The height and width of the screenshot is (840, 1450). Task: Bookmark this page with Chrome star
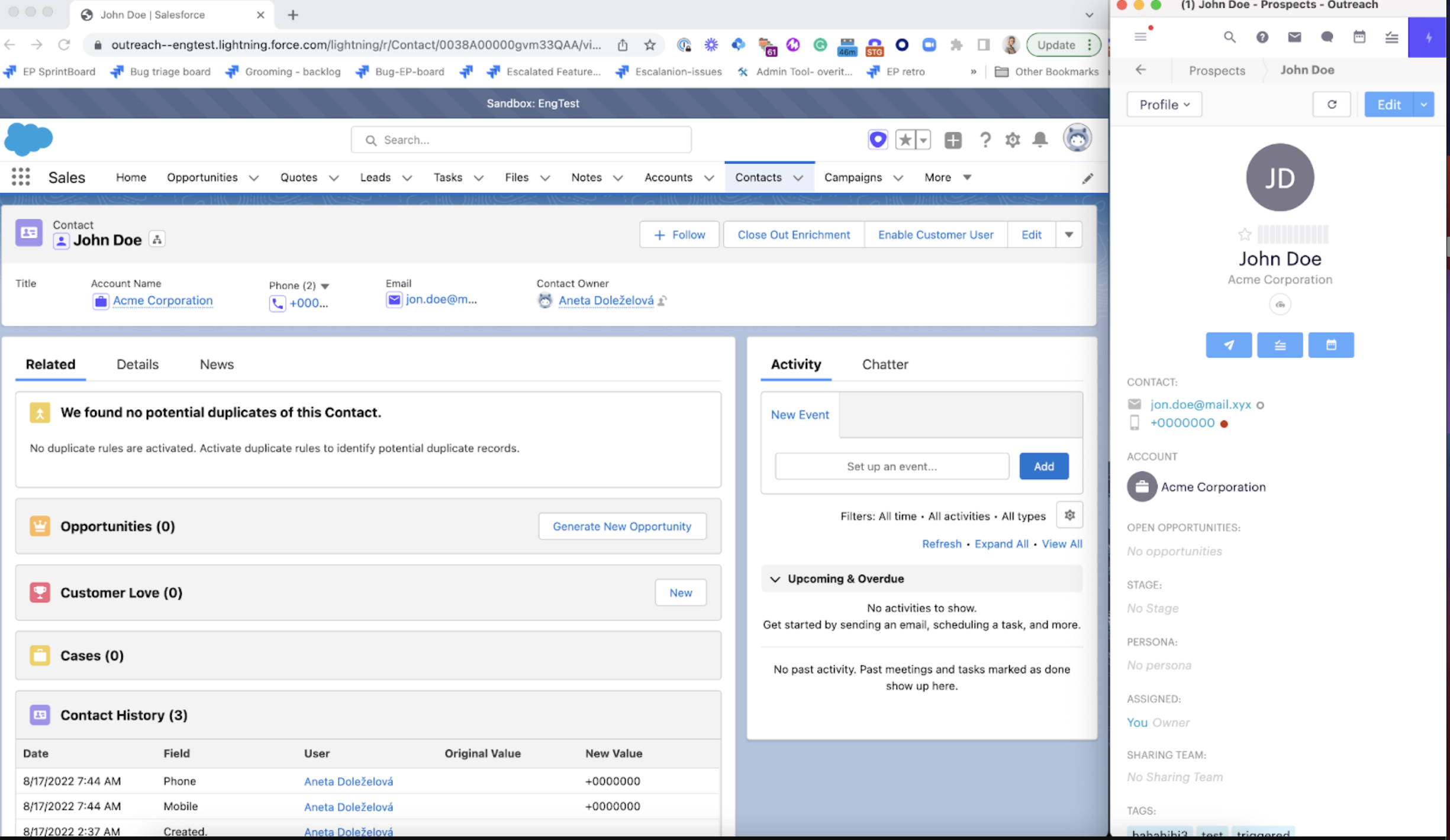pos(650,45)
